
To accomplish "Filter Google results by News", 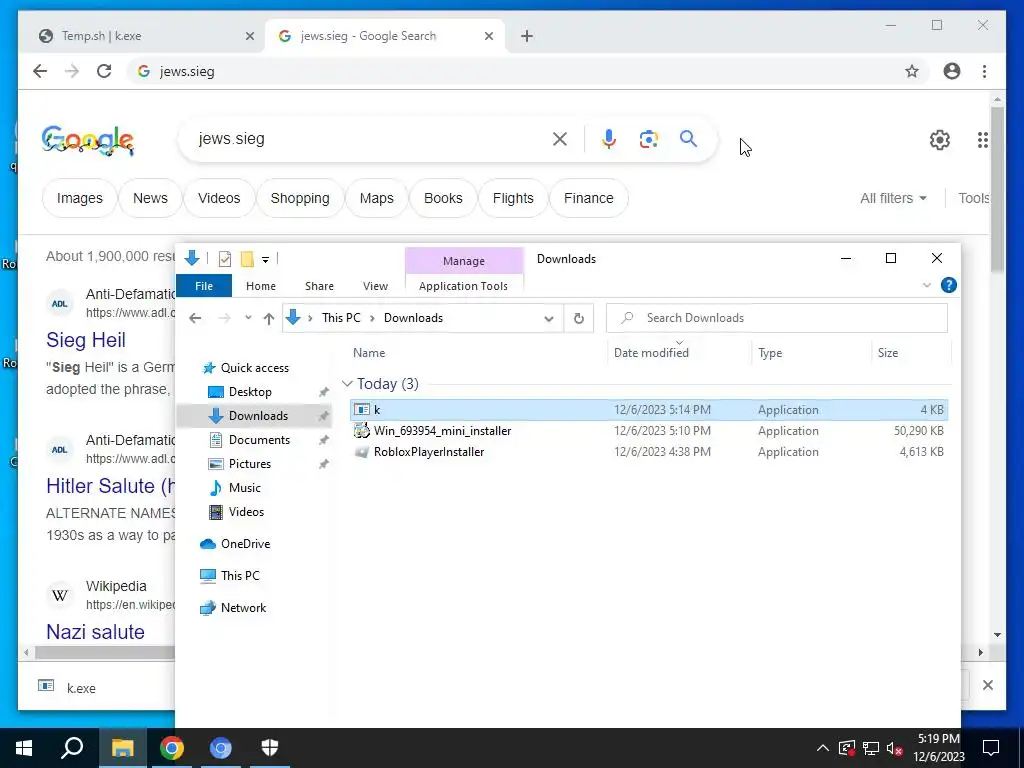I will [150, 198].
